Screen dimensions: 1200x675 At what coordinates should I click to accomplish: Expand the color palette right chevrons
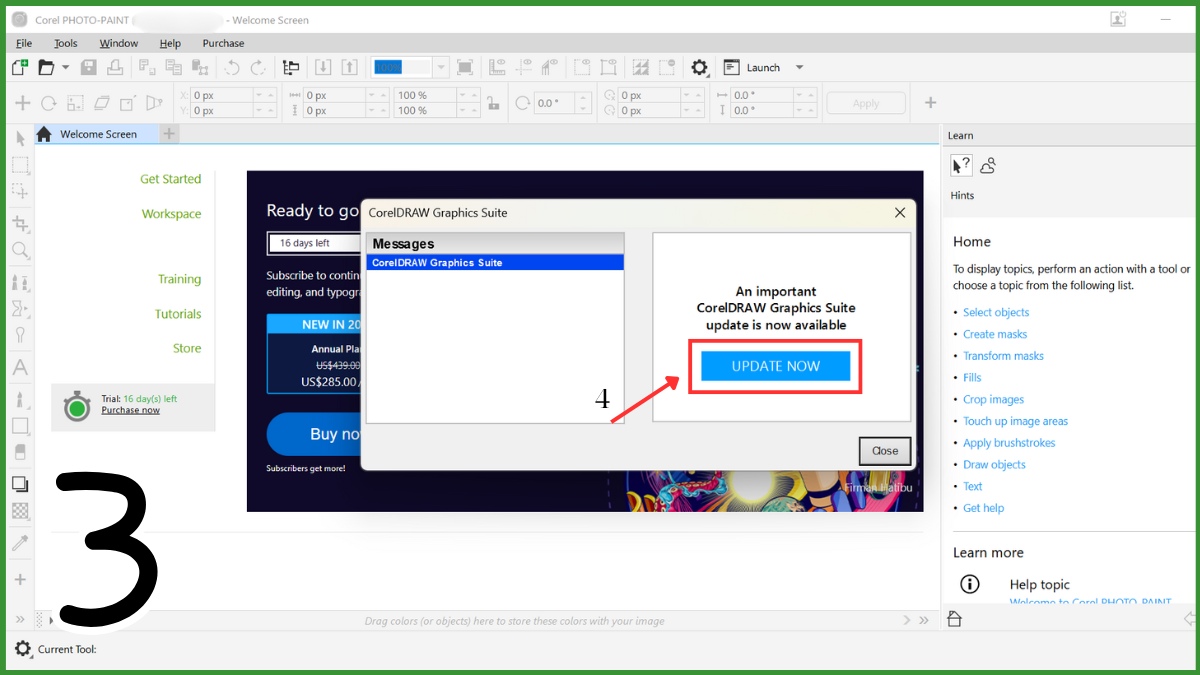pyautogui.click(x=924, y=620)
